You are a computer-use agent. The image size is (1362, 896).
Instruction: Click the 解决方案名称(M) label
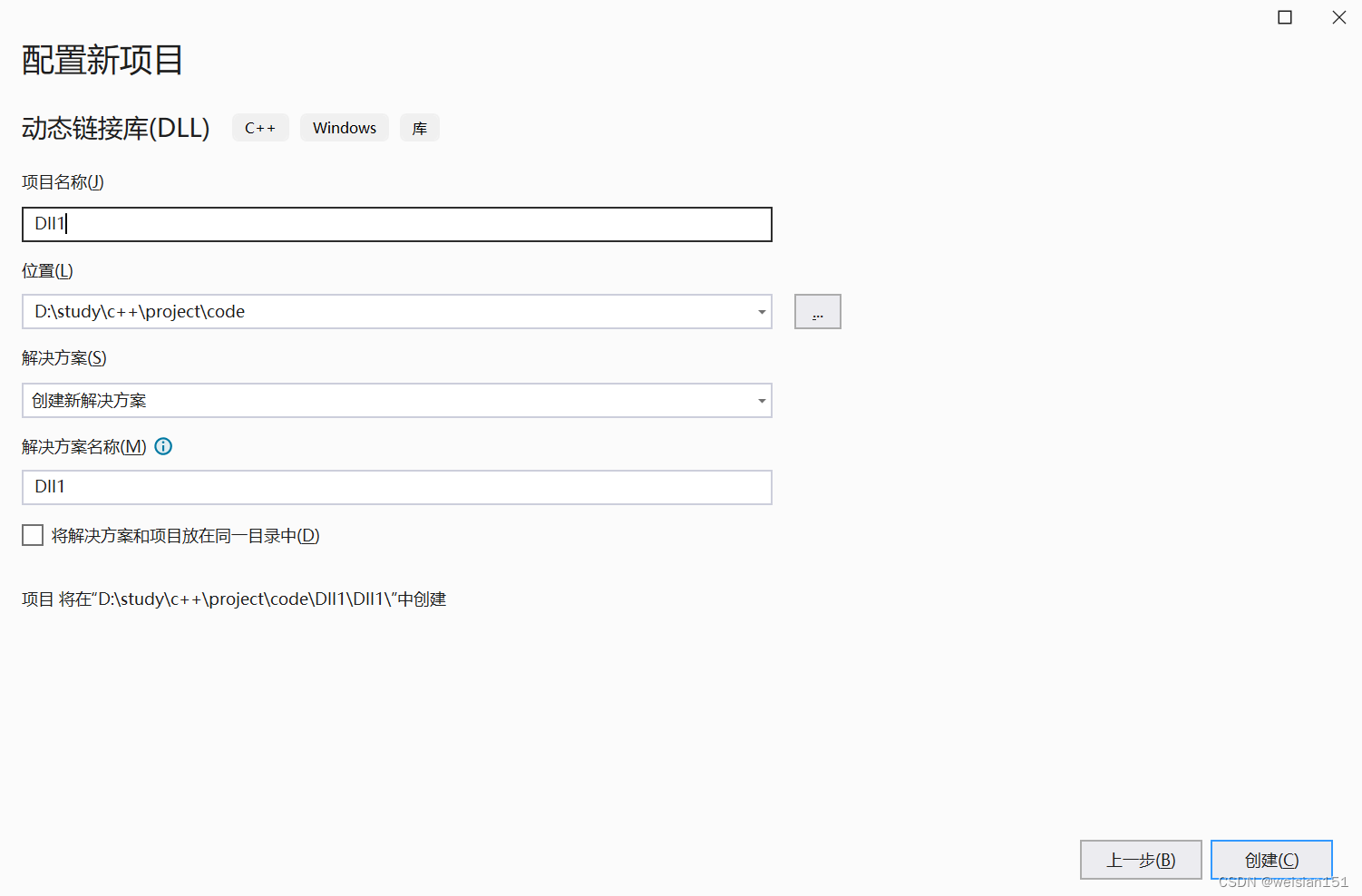pos(84,447)
